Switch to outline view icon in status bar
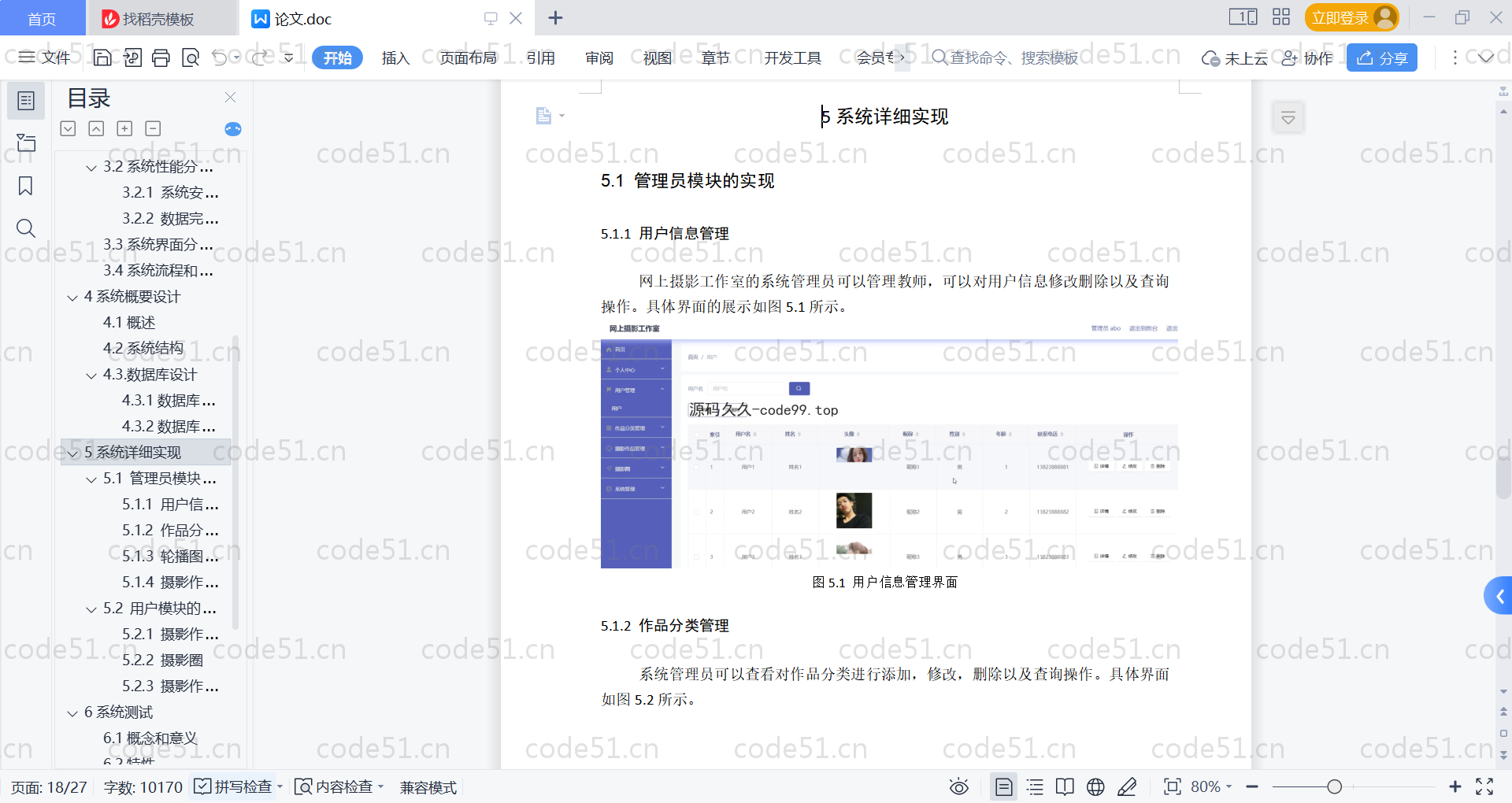 [1035, 786]
